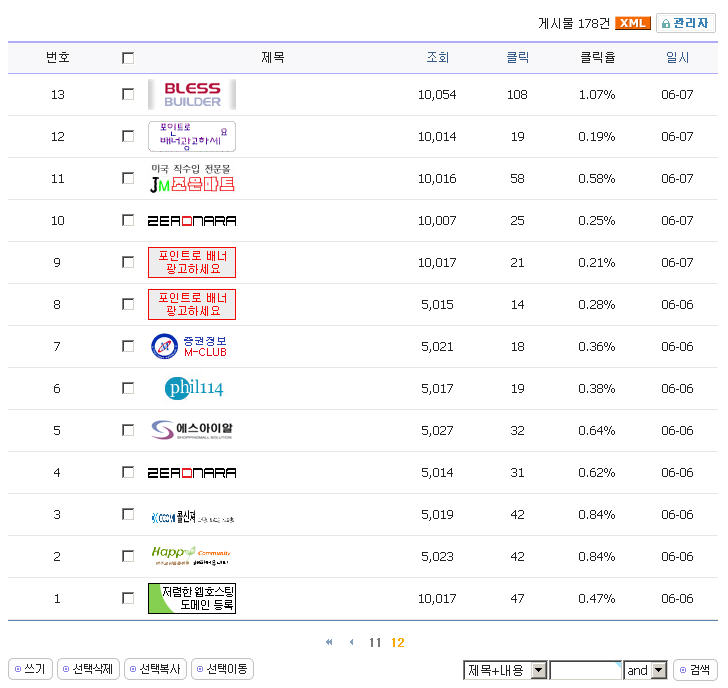Select the checkbox for row 6
This screenshot has width=728, height=688.
128,388
